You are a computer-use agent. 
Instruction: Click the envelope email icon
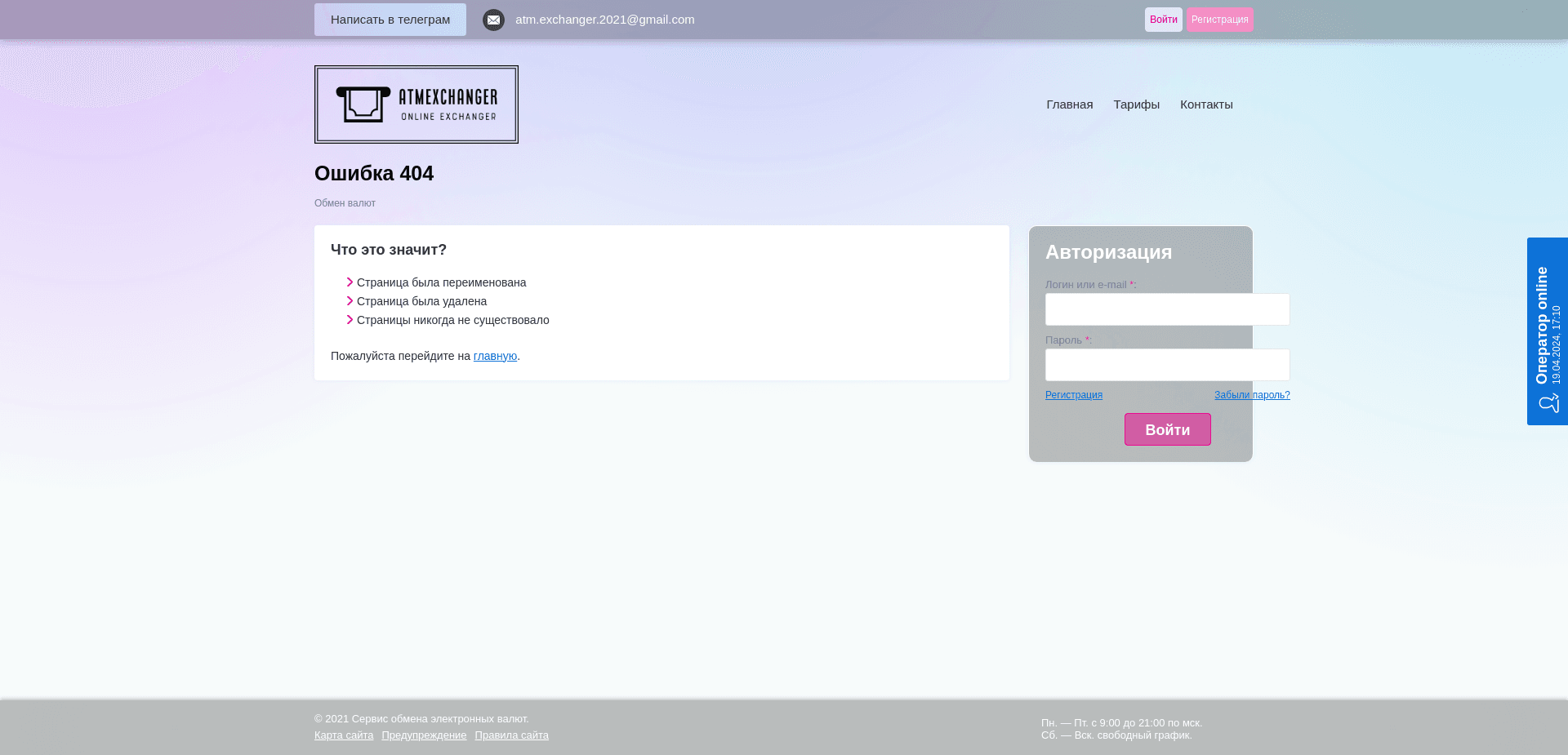(493, 20)
